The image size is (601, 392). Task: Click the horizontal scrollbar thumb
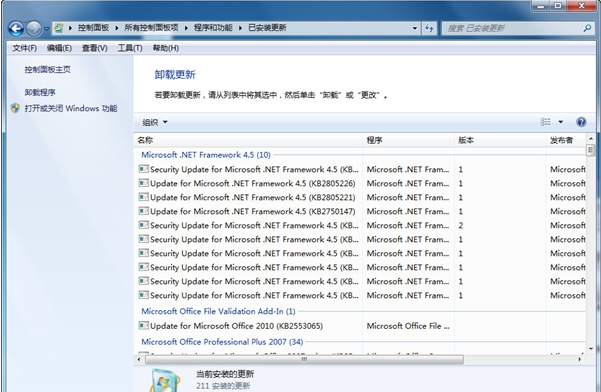coord(304,359)
